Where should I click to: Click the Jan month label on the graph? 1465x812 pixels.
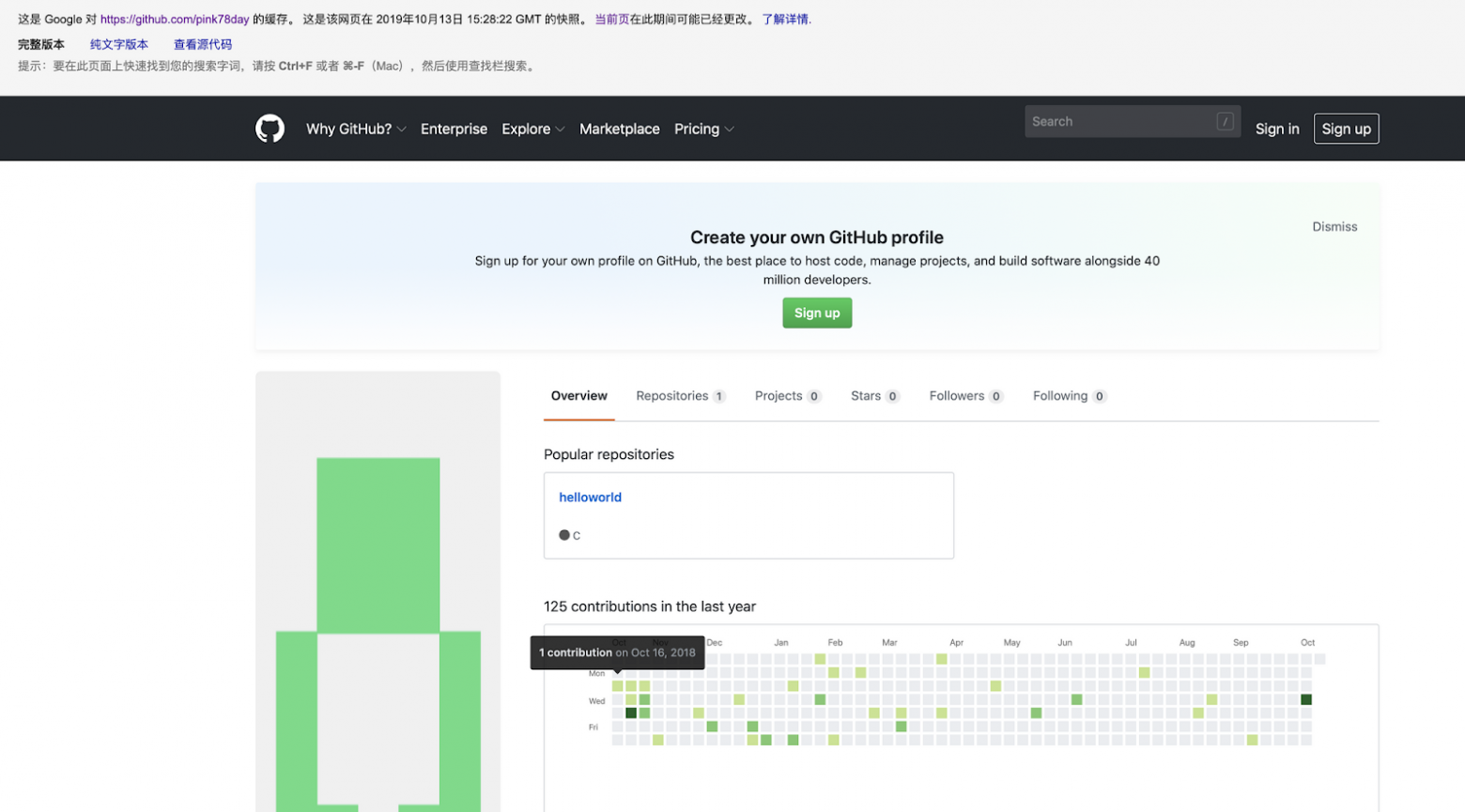click(781, 643)
